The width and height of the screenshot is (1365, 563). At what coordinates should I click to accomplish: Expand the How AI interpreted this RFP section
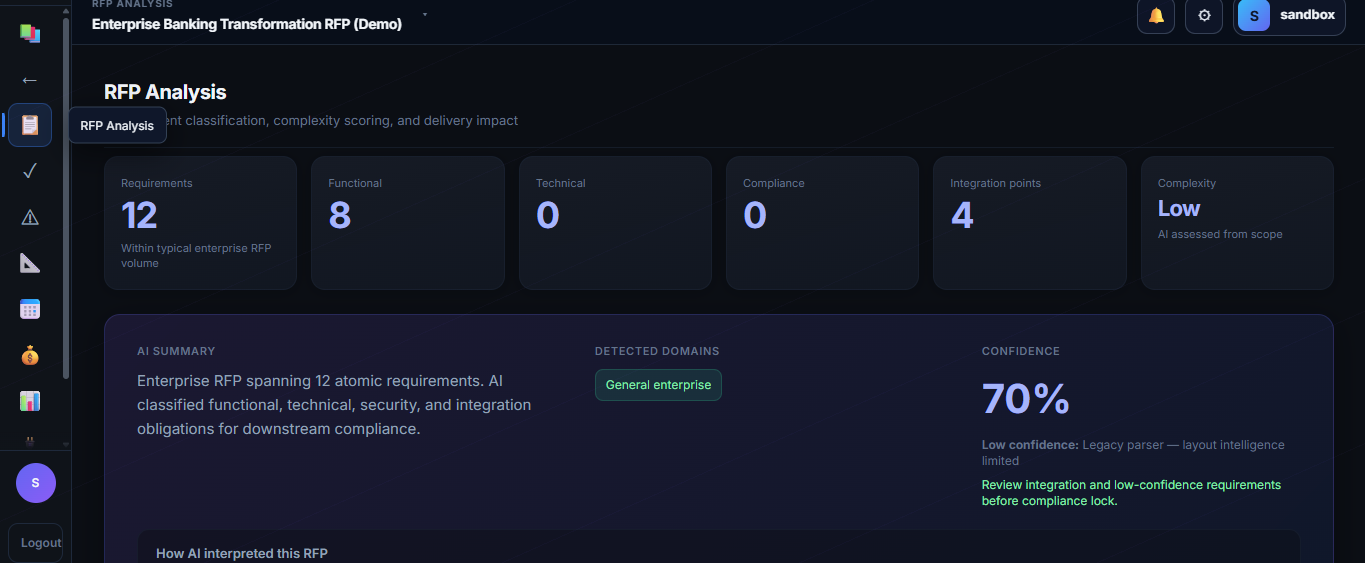(718, 548)
